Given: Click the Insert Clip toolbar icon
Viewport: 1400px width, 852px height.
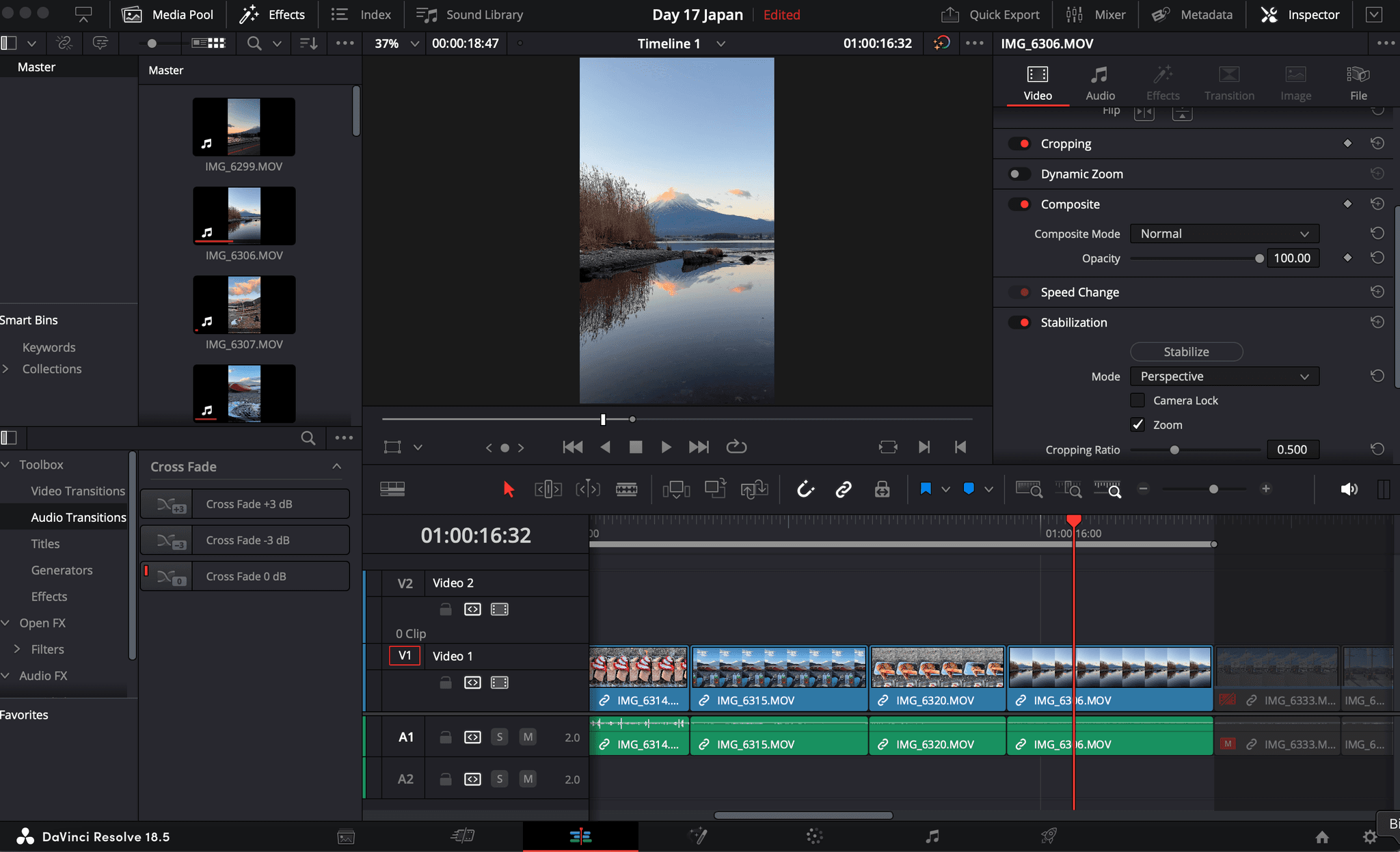Looking at the screenshot, I should (x=676, y=489).
